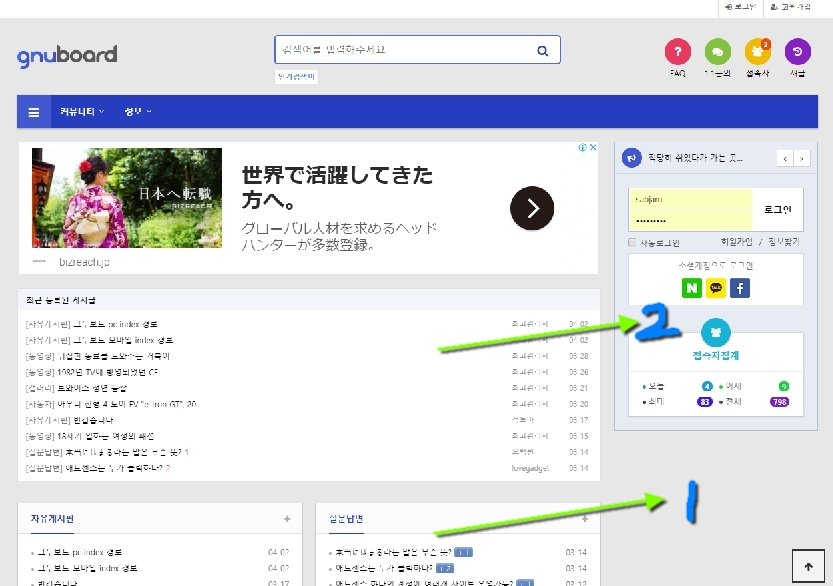This screenshot has width=833, height=586.
Task: Click the ad's black arrow button
Action: click(x=532, y=208)
